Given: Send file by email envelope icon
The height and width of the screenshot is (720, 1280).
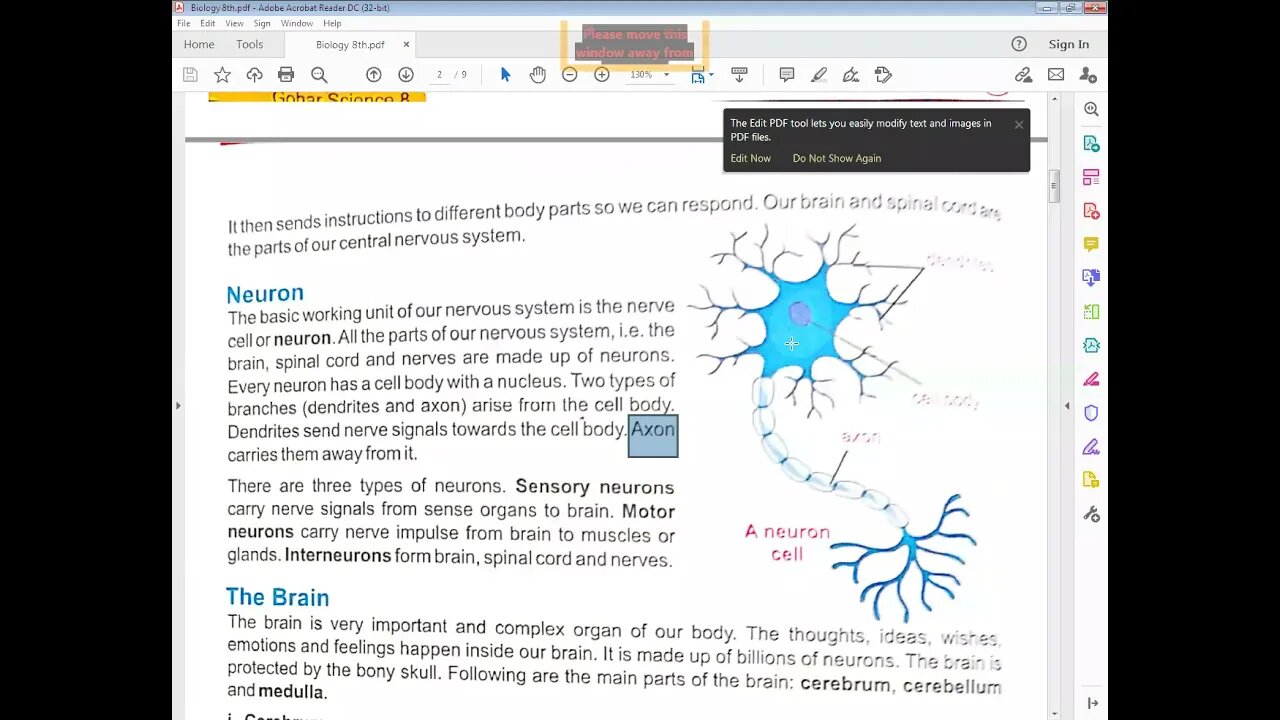Looking at the screenshot, I should tap(1056, 75).
